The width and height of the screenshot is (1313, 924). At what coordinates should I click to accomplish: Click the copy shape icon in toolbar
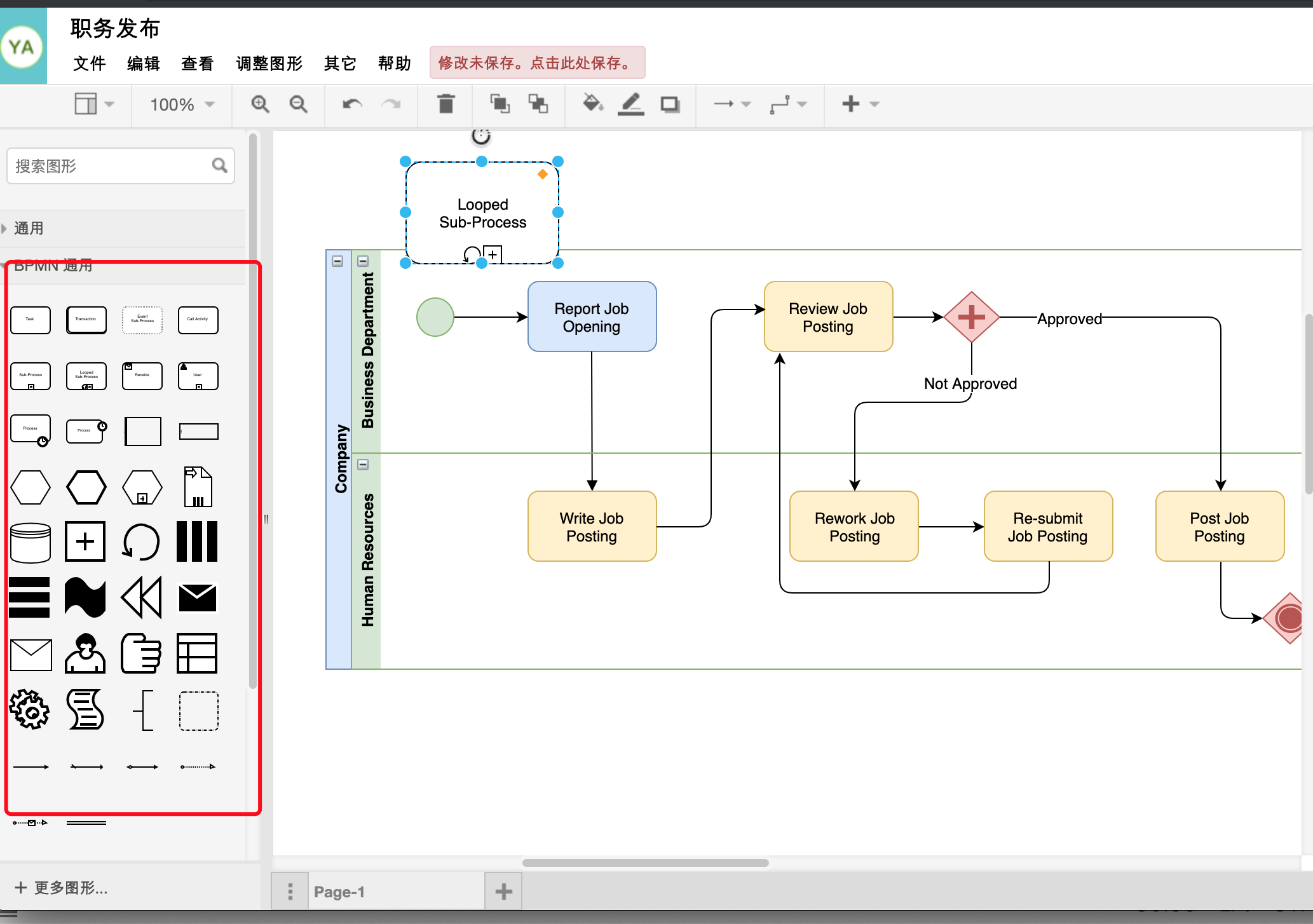click(x=500, y=103)
